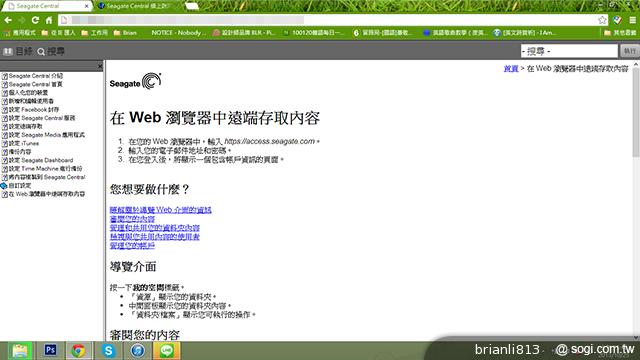Close the first Seagate Central tab
Image resolution: width=640 pixels, height=360 pixels.
point(87,6)
